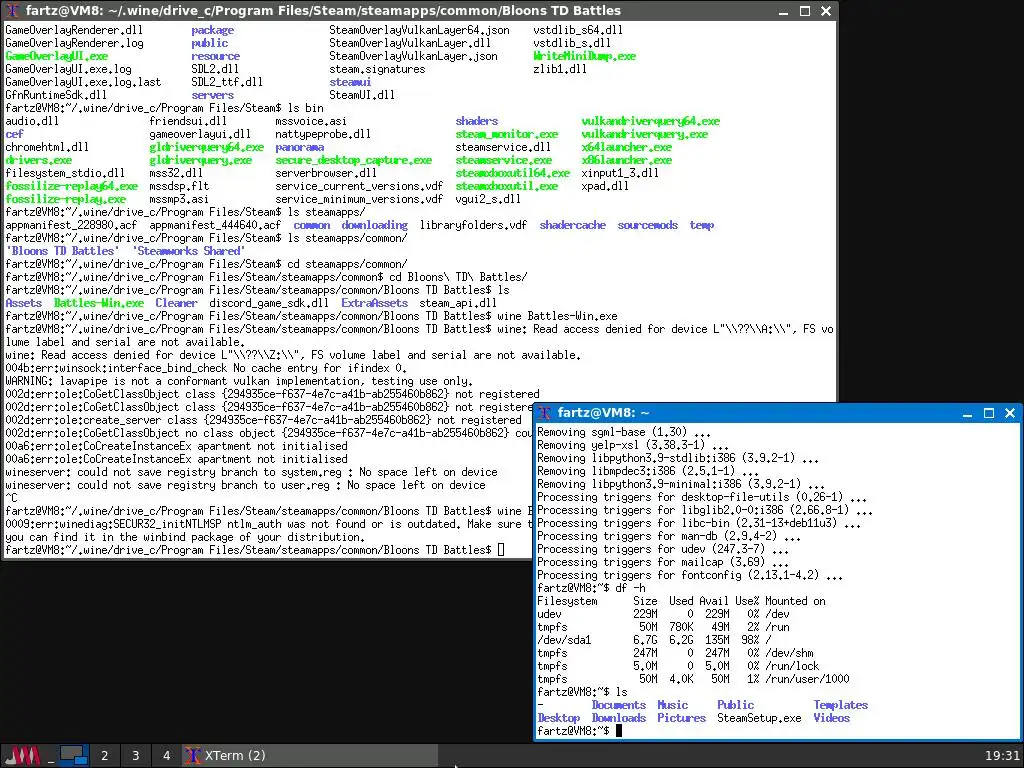This screenshot has width=1024, height=768.
Task: Click the 19:31 clock in the taskbar
Action: click(x=1002, y=756)
